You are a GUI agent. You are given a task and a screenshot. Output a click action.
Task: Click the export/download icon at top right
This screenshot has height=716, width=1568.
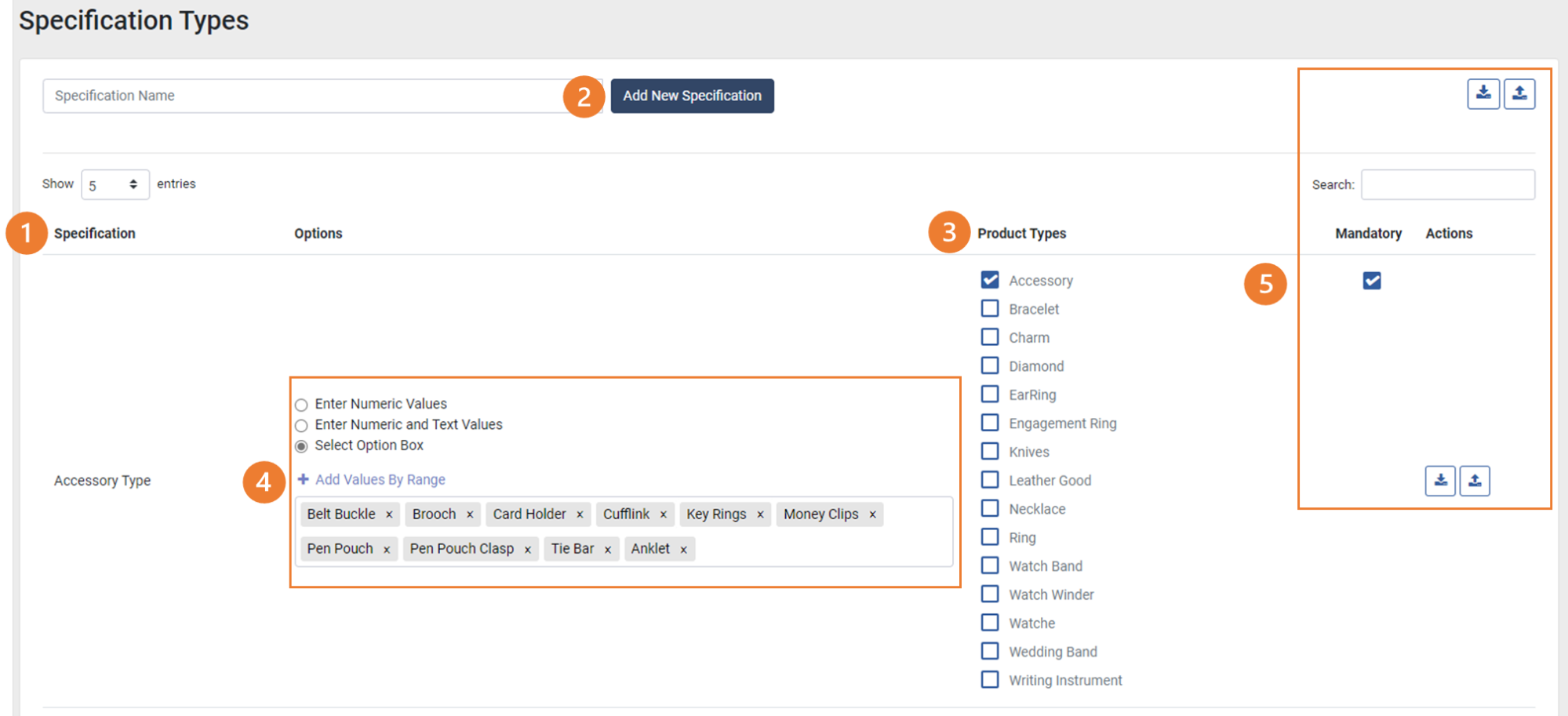[1483, 93]
